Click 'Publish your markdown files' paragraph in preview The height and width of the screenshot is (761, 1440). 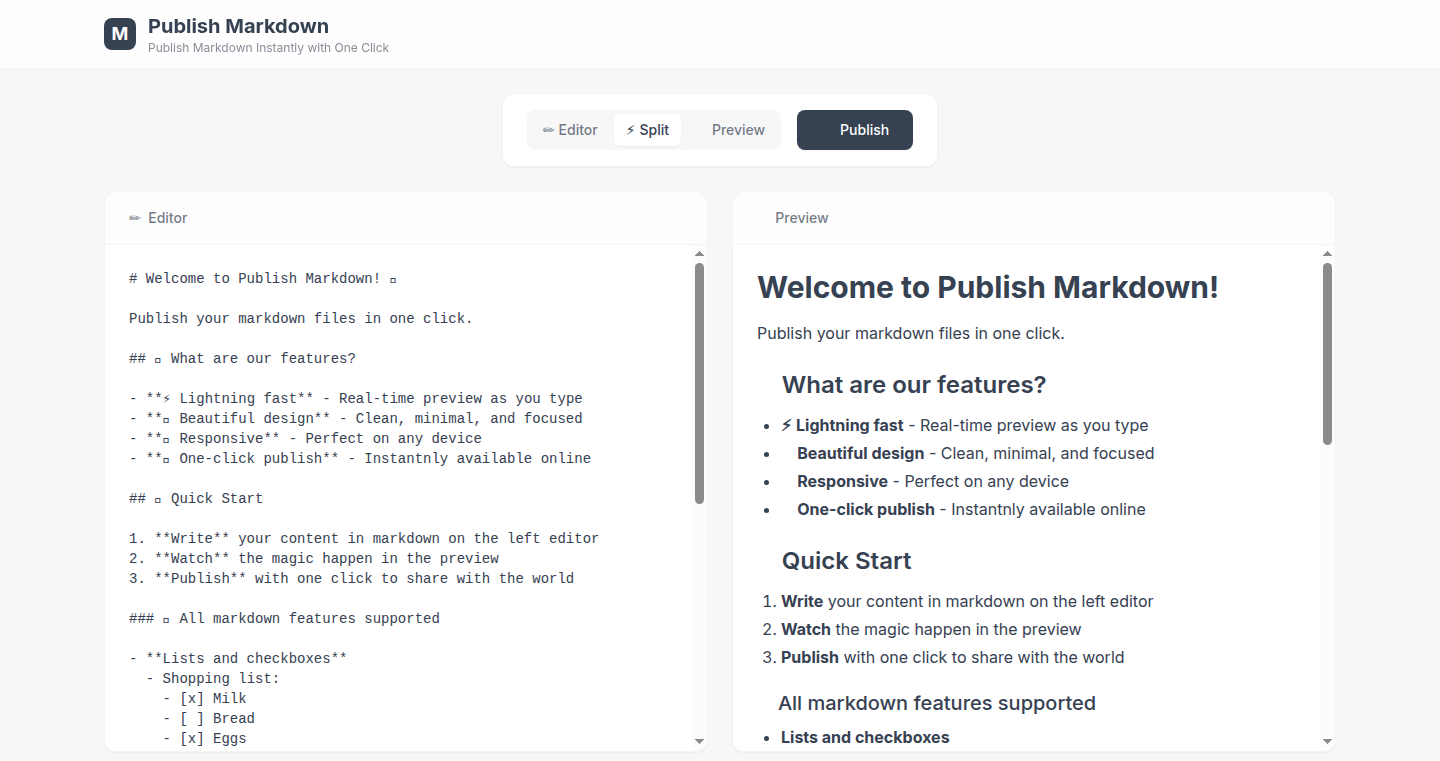tap(911, 333)
